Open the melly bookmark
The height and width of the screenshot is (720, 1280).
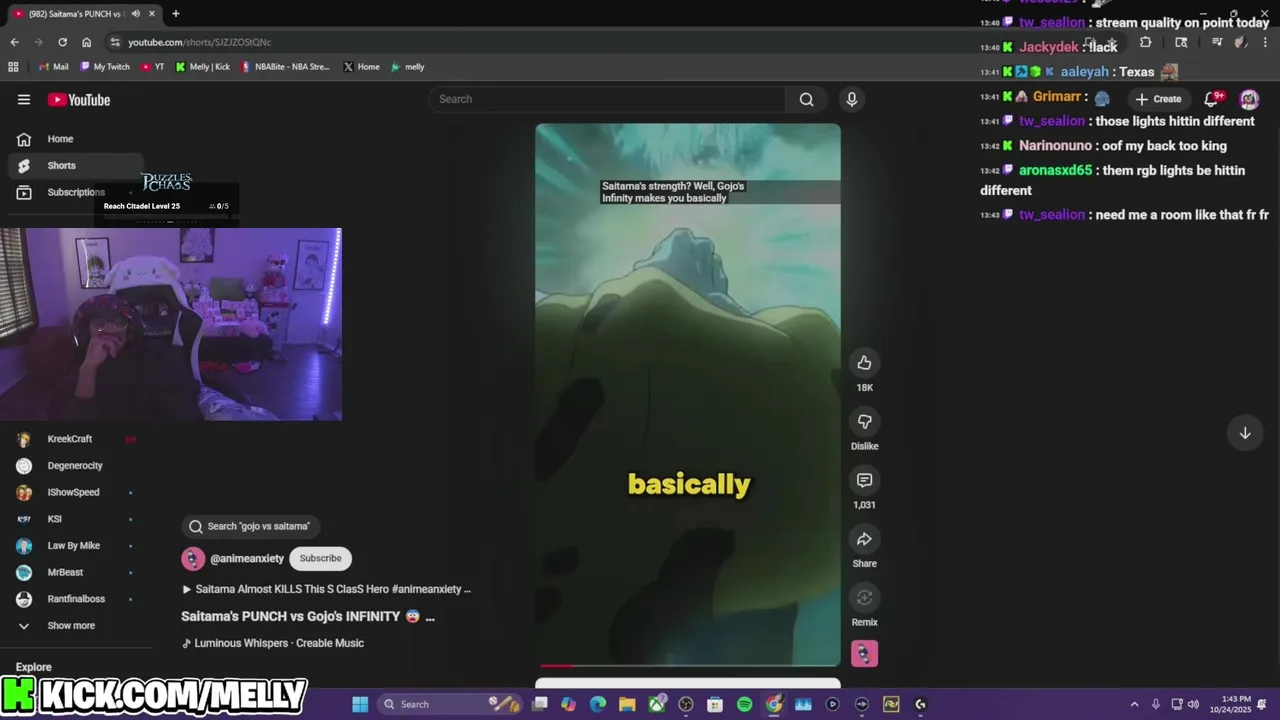[x=408, y=67]
